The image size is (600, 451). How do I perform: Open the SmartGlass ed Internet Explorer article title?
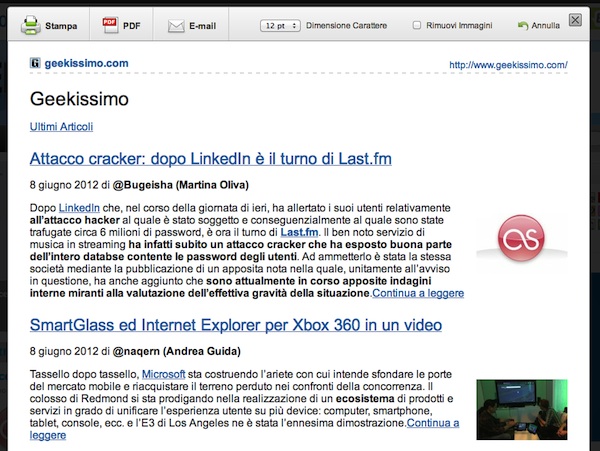(236, 325)
